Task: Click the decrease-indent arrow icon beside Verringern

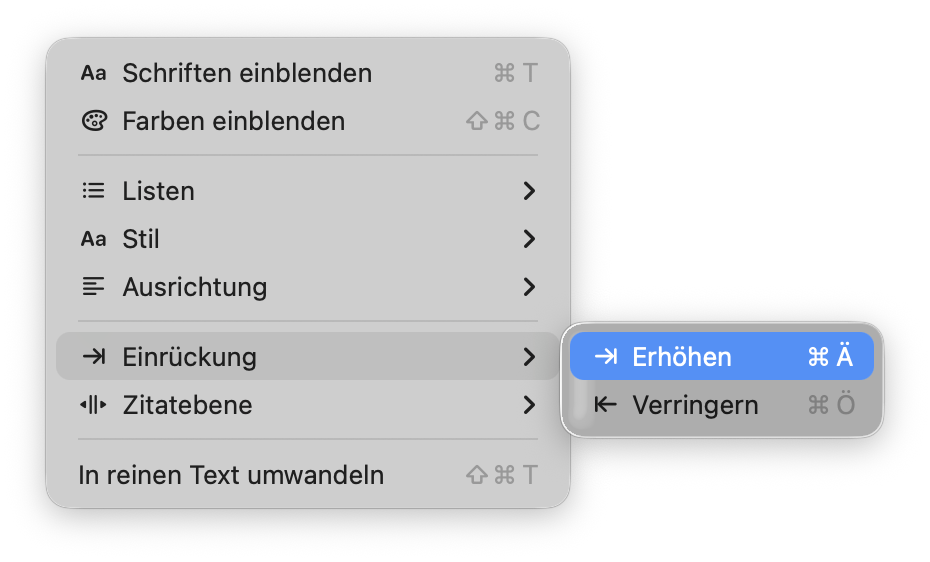Action: (x=605, y=405)
